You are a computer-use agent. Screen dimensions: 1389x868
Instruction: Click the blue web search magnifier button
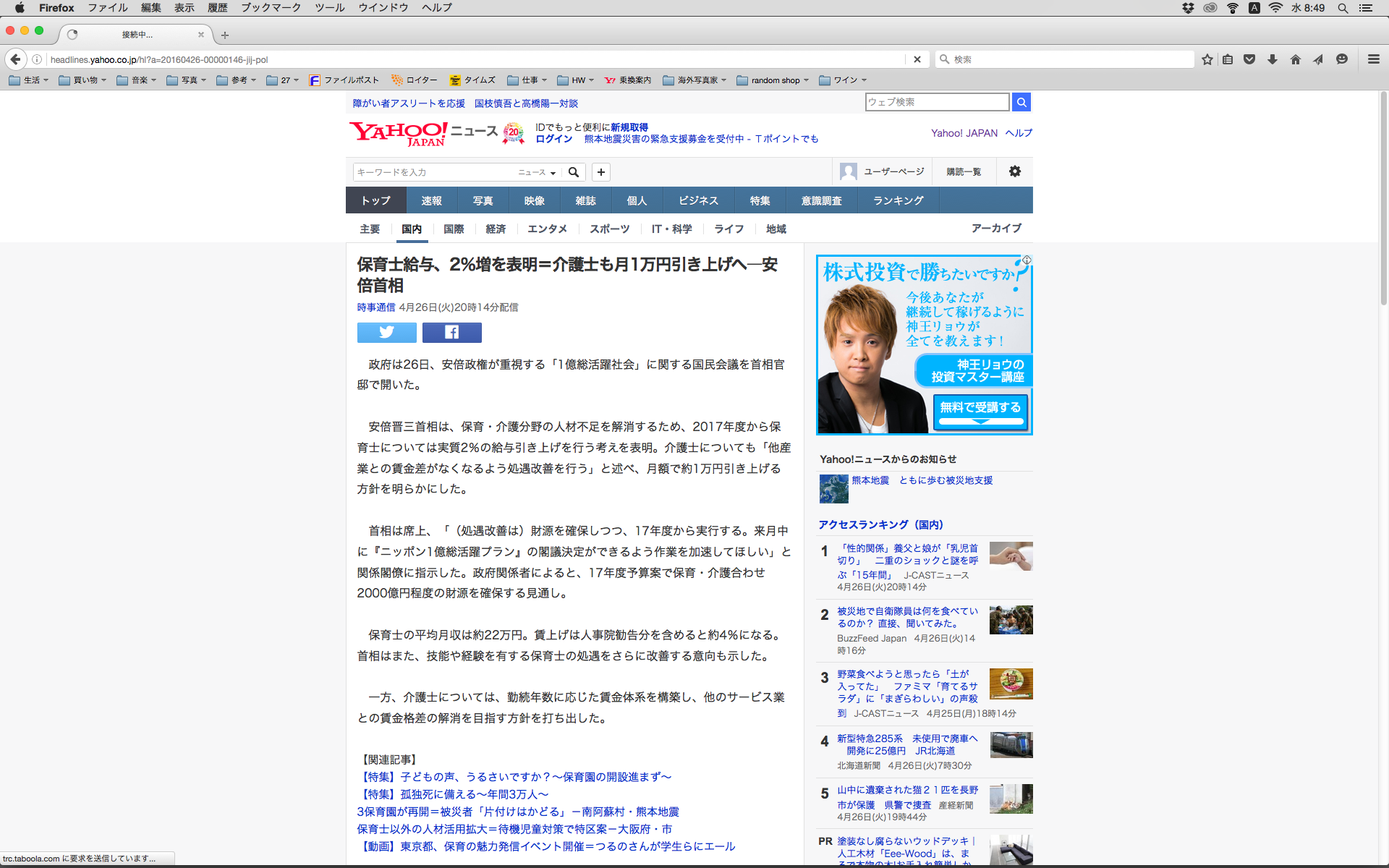pyautogui.click(x=1021, y=102)
